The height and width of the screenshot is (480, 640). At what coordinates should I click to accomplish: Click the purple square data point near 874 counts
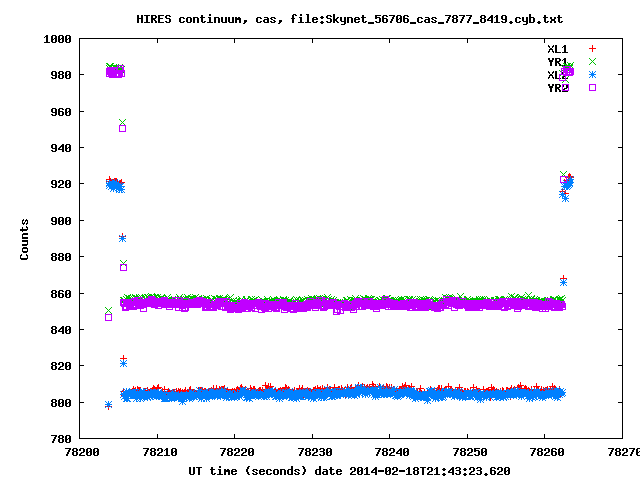point(123,267)
